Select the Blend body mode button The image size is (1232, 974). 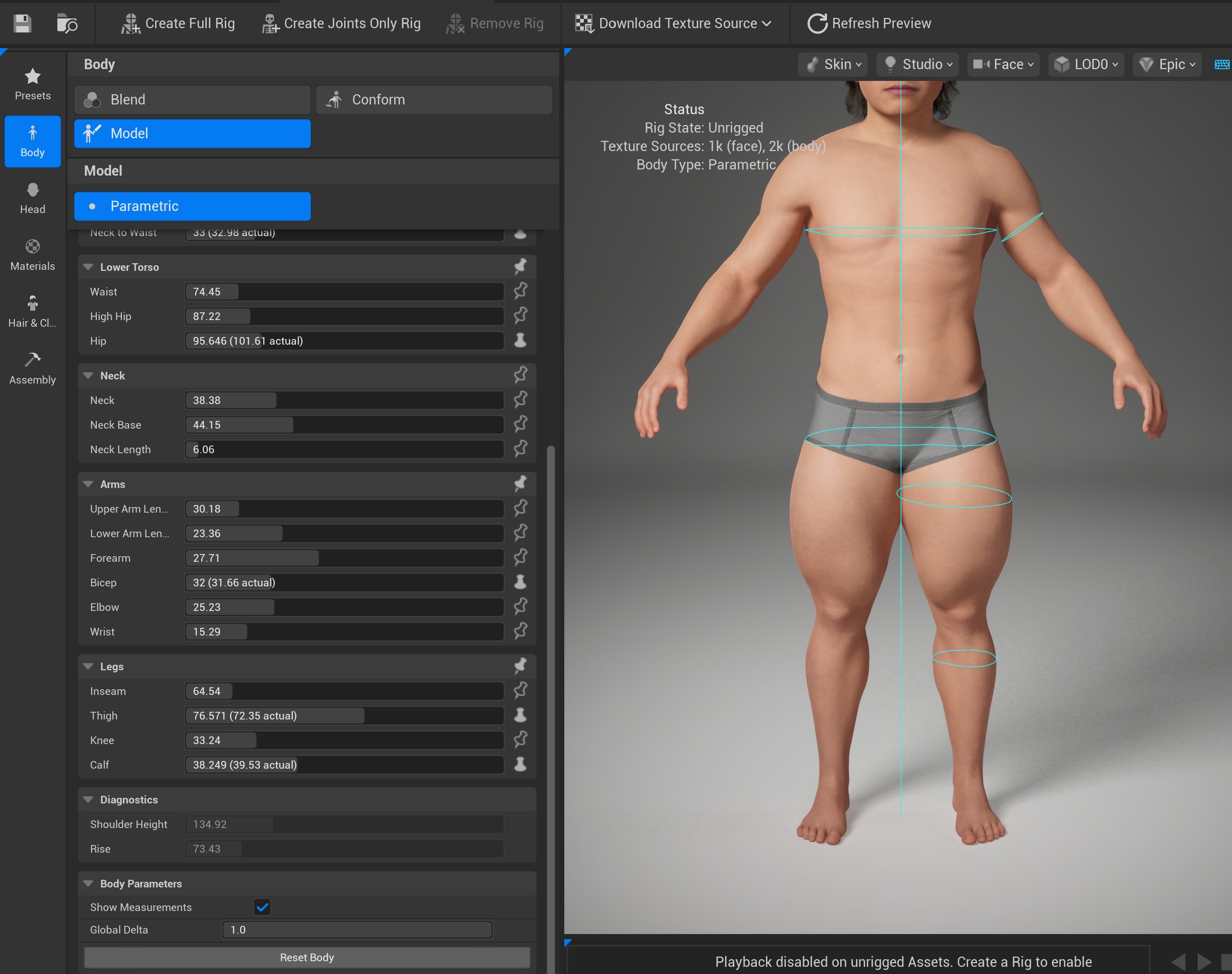coord(192,100)
